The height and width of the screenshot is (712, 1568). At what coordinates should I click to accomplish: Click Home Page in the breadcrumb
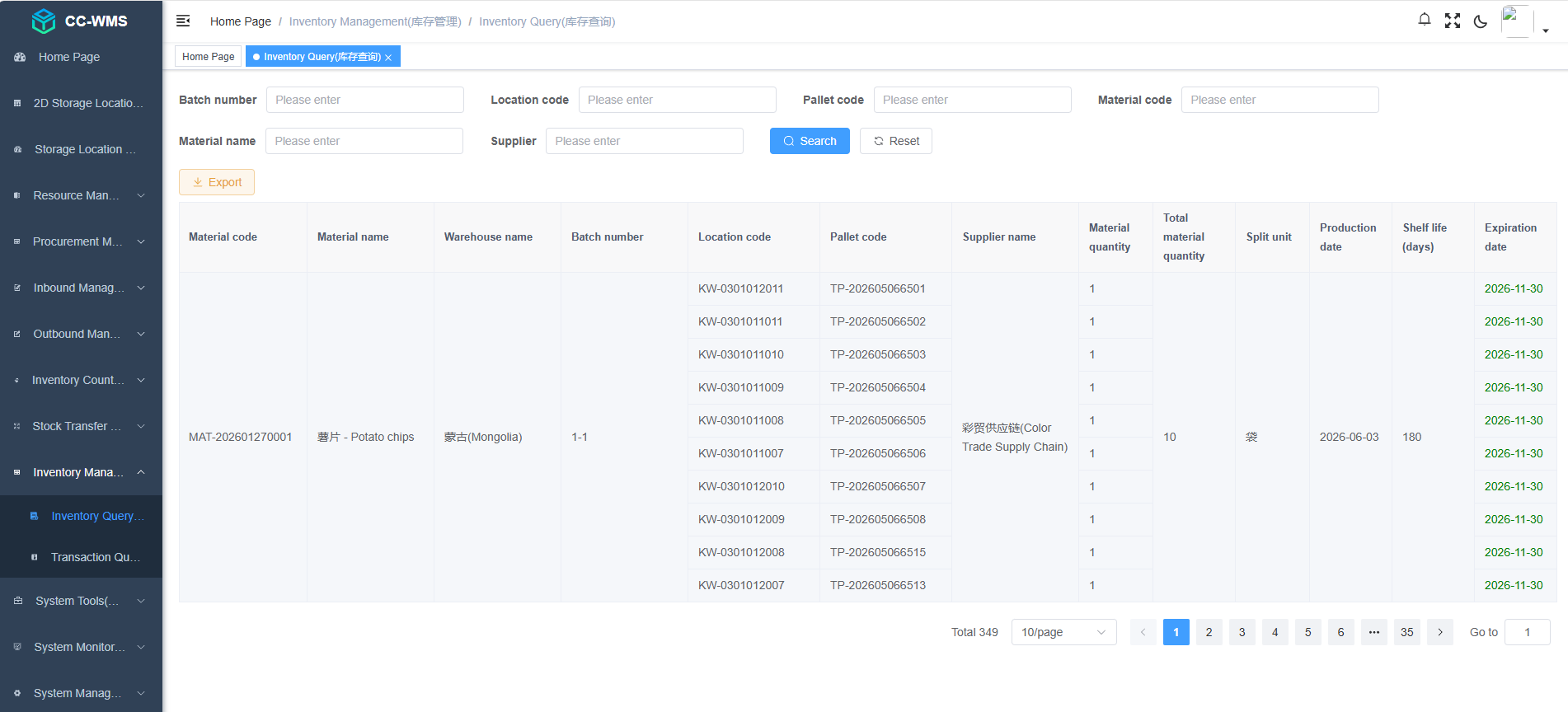(x=241, y=21)
